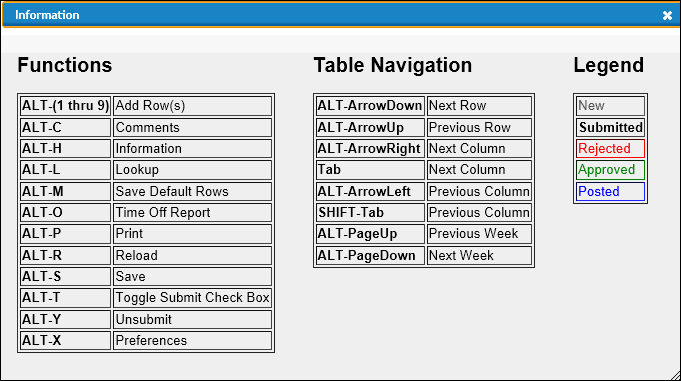Click the Lookup function cell
681x381 pixels.
pos(192,170)
